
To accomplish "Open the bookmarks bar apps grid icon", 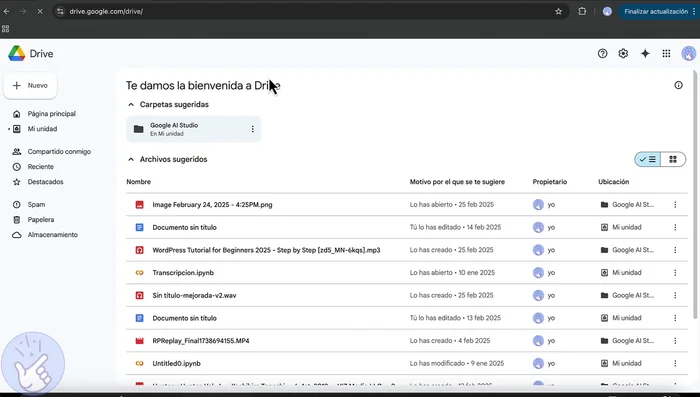I will [6, 29].
